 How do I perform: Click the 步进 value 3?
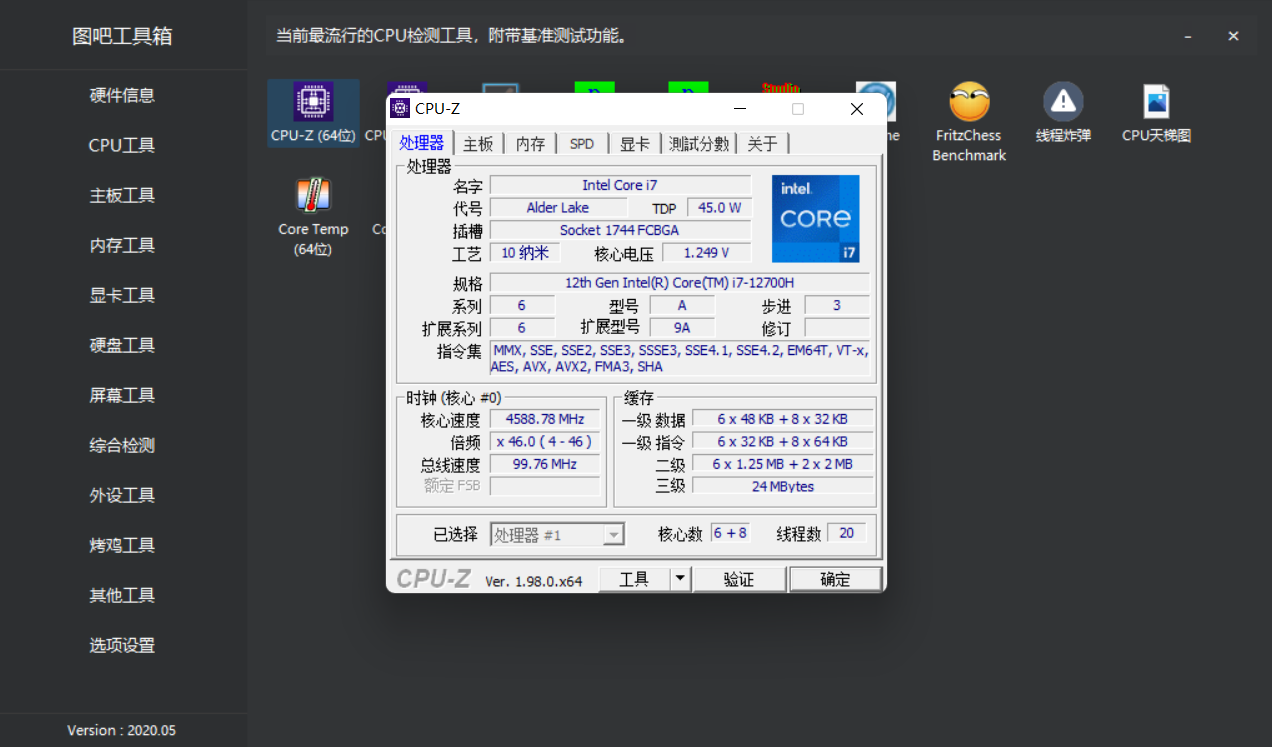[x=837, y=305]
